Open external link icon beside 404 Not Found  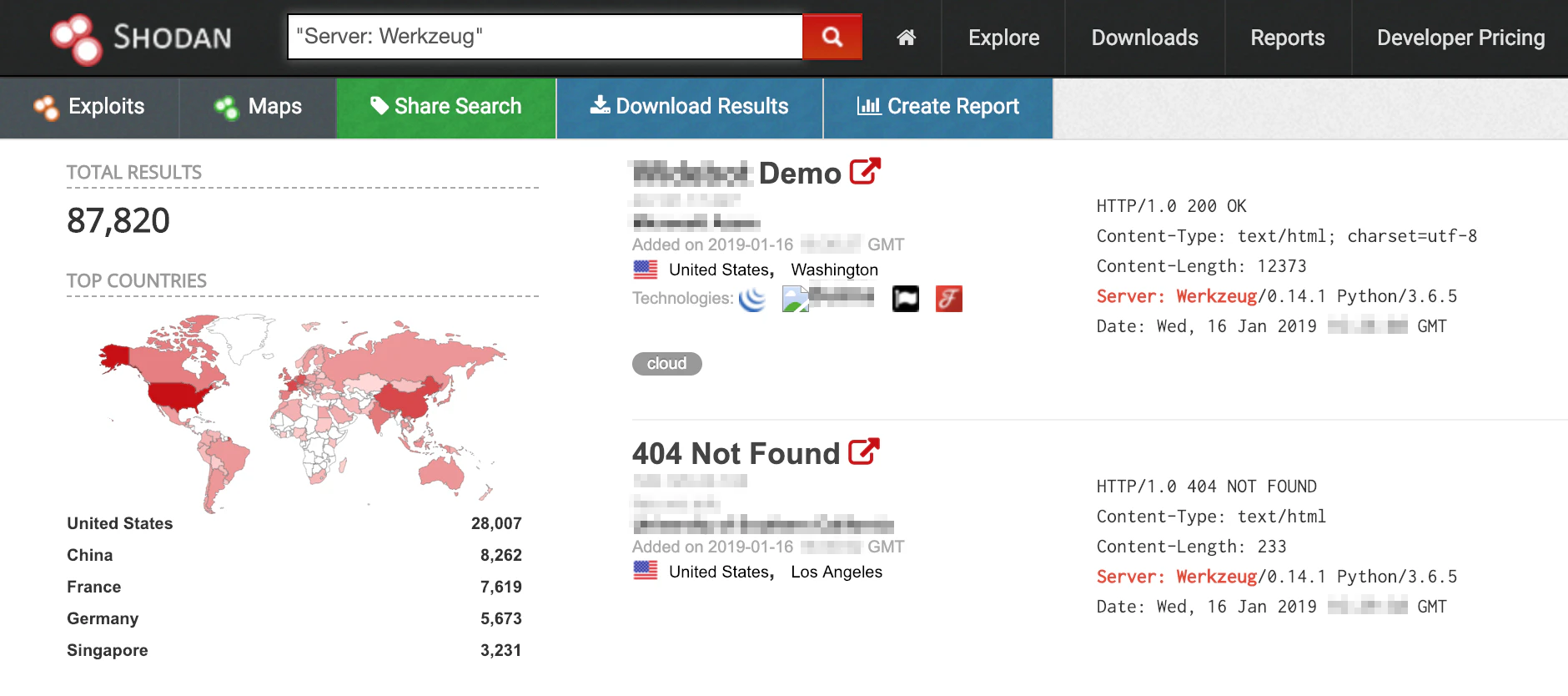click(864, 451)
